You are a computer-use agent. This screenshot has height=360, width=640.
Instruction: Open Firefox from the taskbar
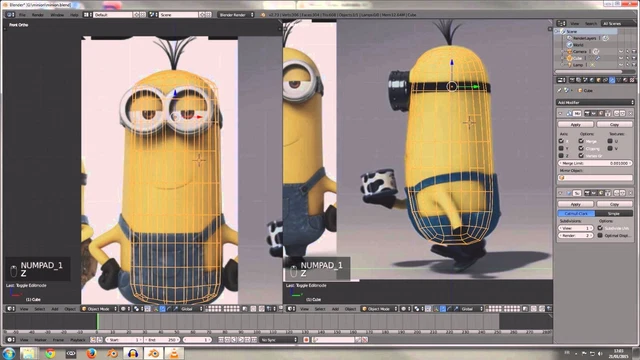(91, 353)
